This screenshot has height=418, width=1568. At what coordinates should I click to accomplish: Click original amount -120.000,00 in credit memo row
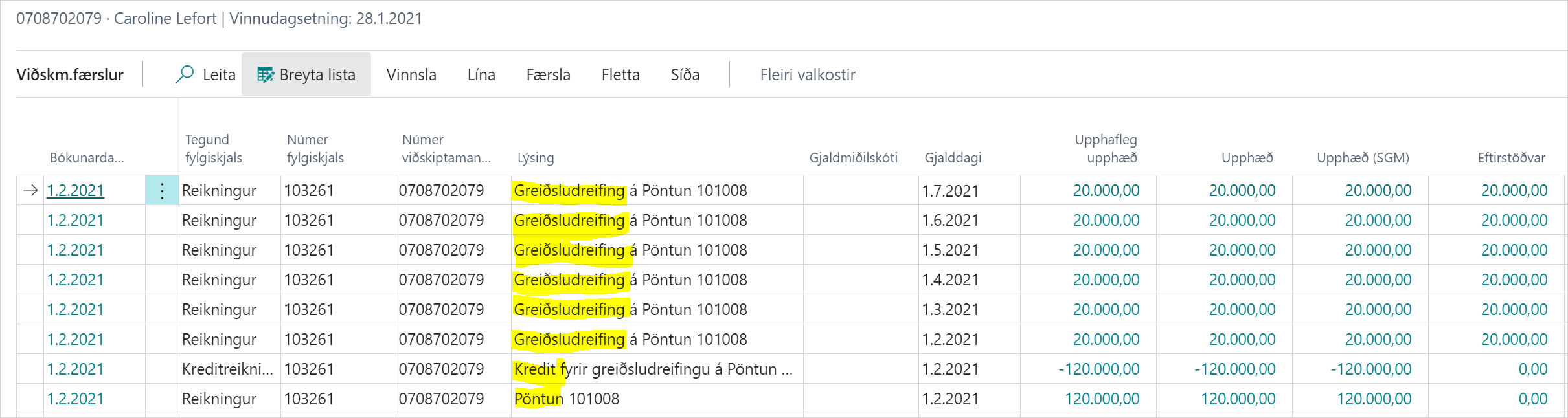tap(1098, 369)
